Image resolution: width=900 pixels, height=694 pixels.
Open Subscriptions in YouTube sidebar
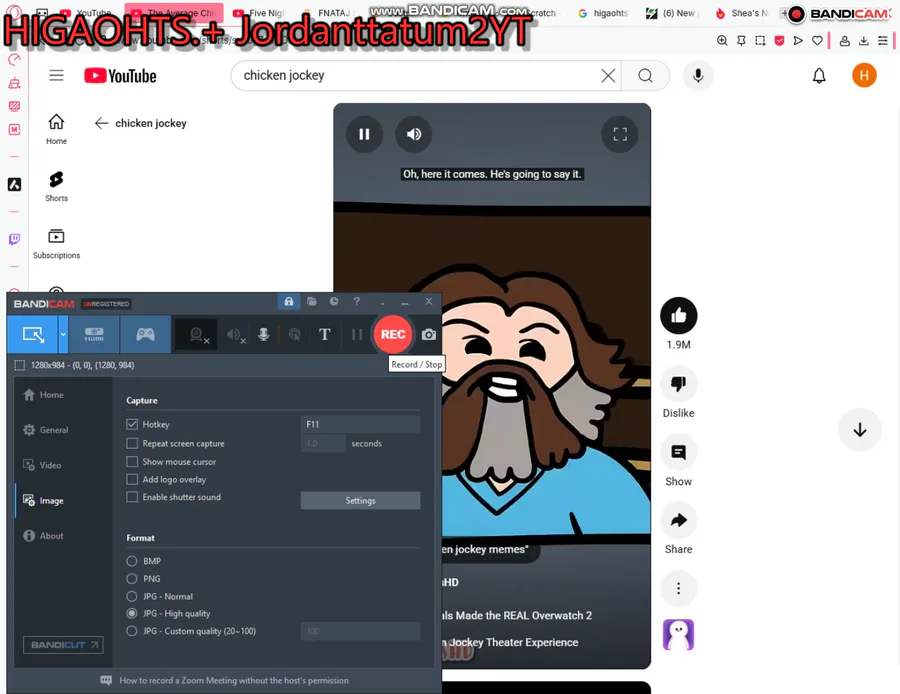pos(56,243)
